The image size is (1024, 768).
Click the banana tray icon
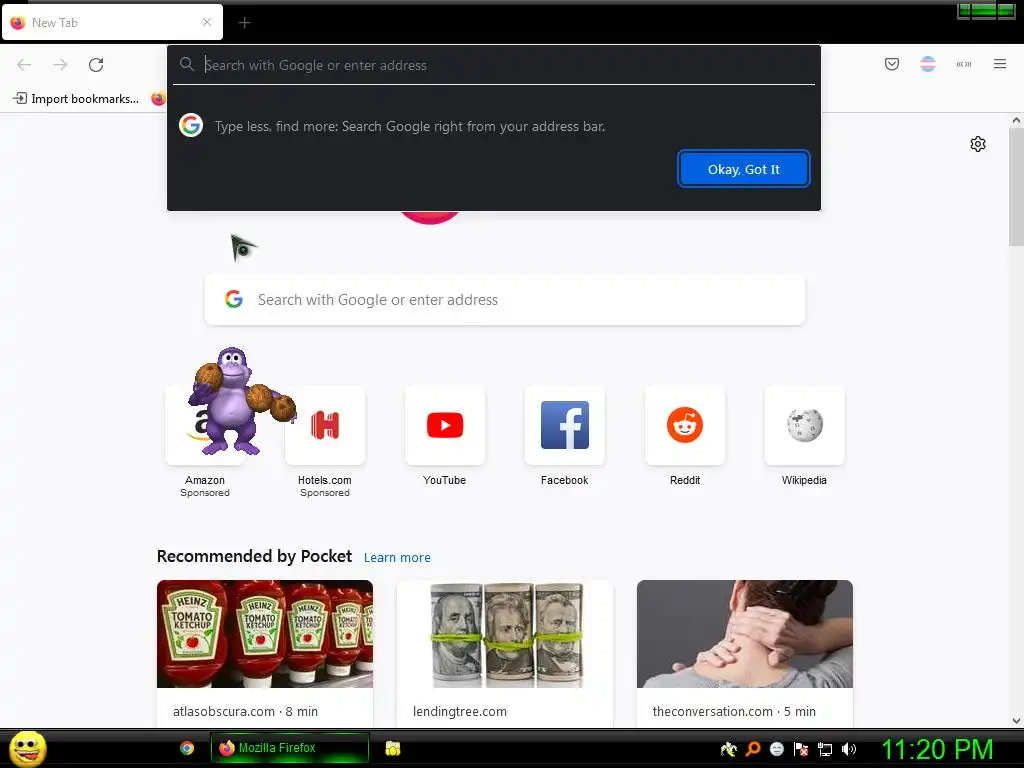point(728,749)
